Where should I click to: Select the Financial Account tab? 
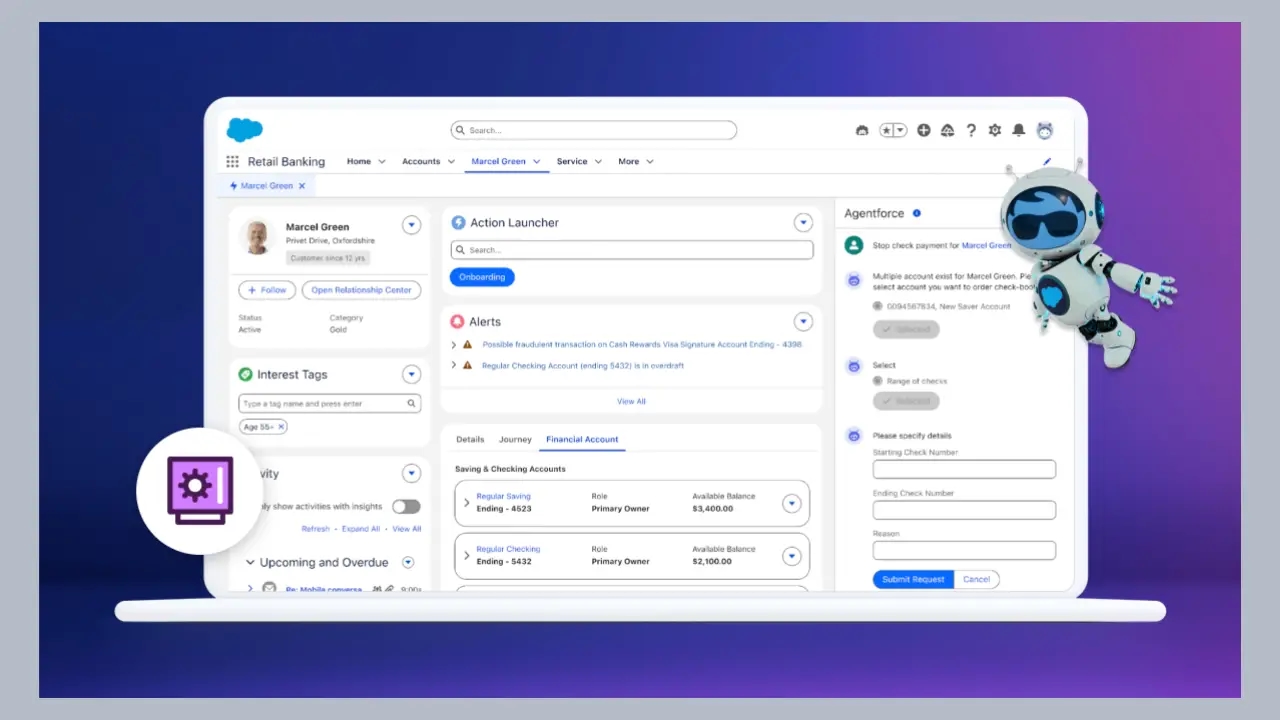click(x=582, y=439)
